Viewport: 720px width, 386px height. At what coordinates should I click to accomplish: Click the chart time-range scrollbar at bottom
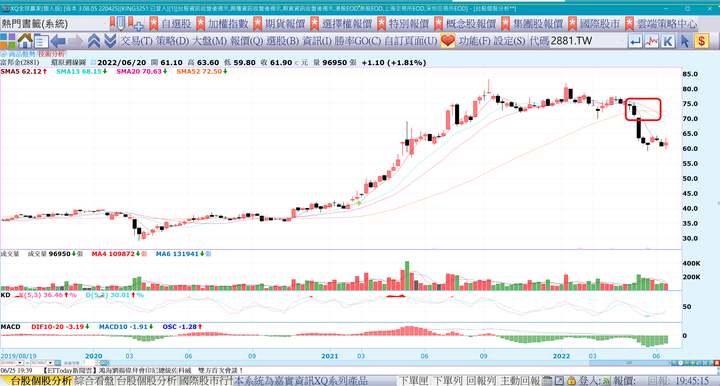click(x=629, y=363)
